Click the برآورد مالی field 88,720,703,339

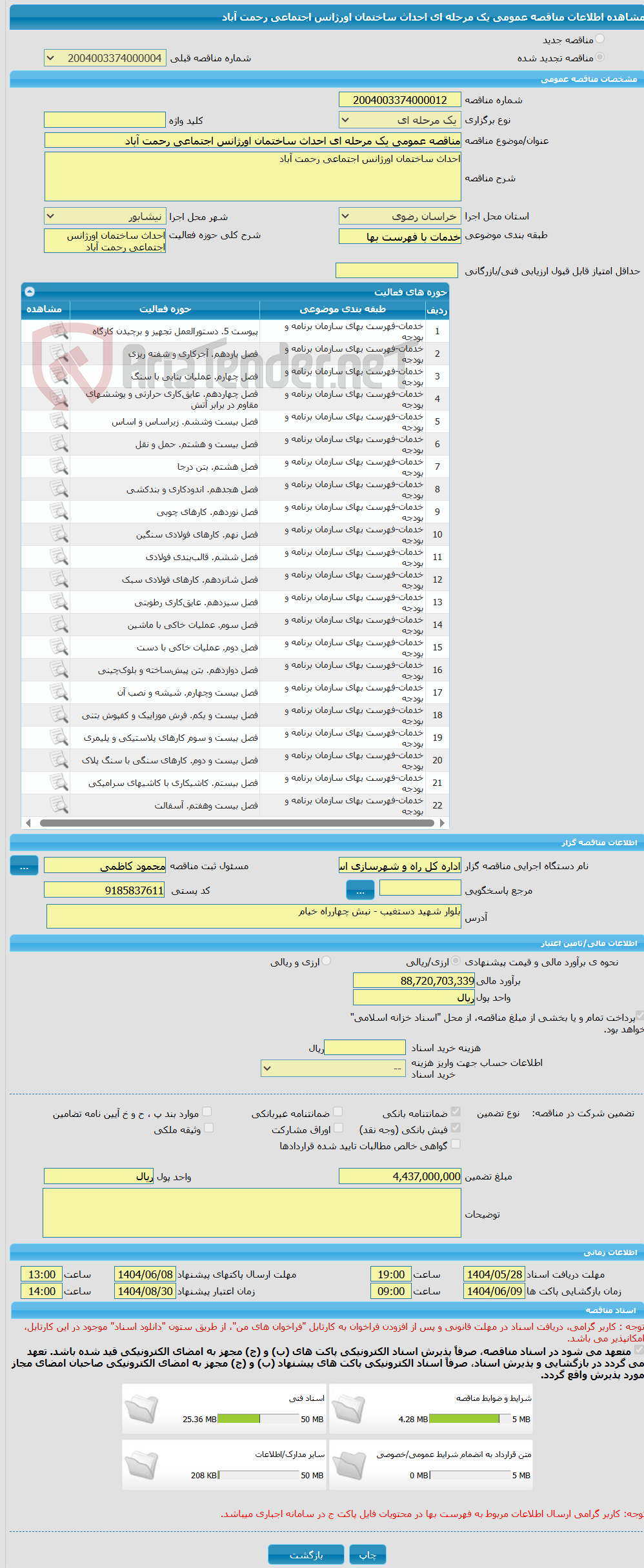point(414,981)
